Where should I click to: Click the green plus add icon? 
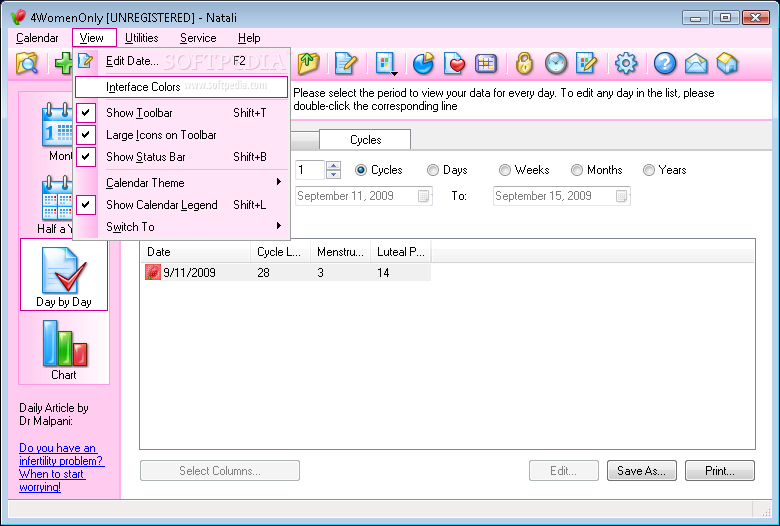tap(64, 64)
